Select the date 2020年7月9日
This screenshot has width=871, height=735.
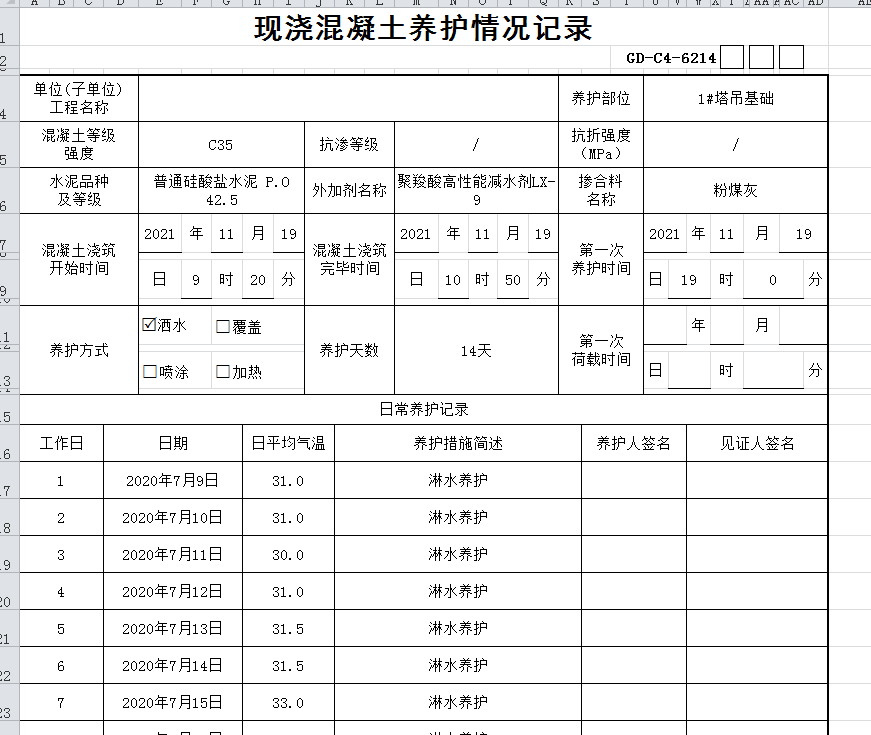173,481
